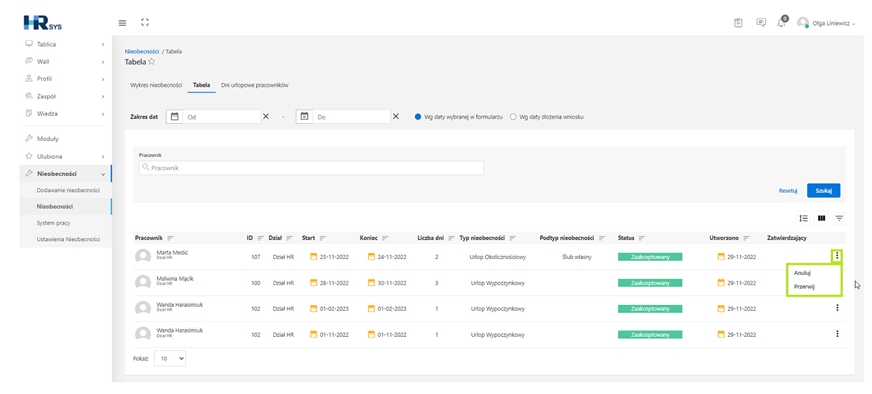Expand the Wall sidebar item
This screenshot has height=394, width=872.
click(65, 61)
